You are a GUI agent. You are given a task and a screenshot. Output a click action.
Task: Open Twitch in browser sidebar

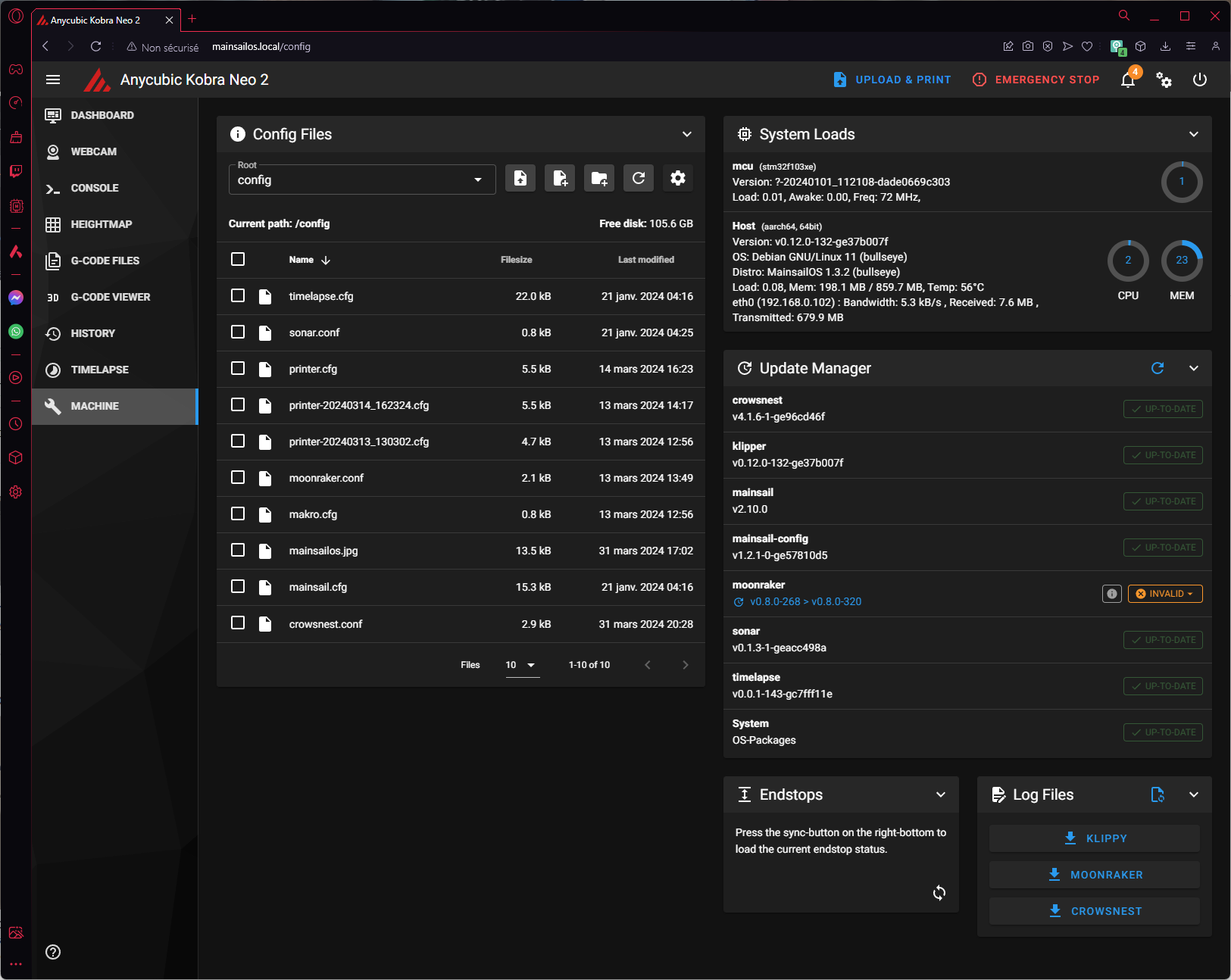[x=16, y=171]
